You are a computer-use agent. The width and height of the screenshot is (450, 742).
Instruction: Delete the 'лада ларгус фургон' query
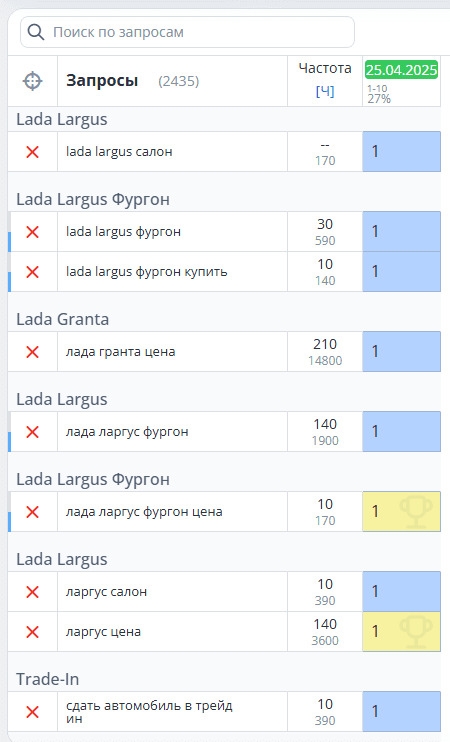coord(32,432)
